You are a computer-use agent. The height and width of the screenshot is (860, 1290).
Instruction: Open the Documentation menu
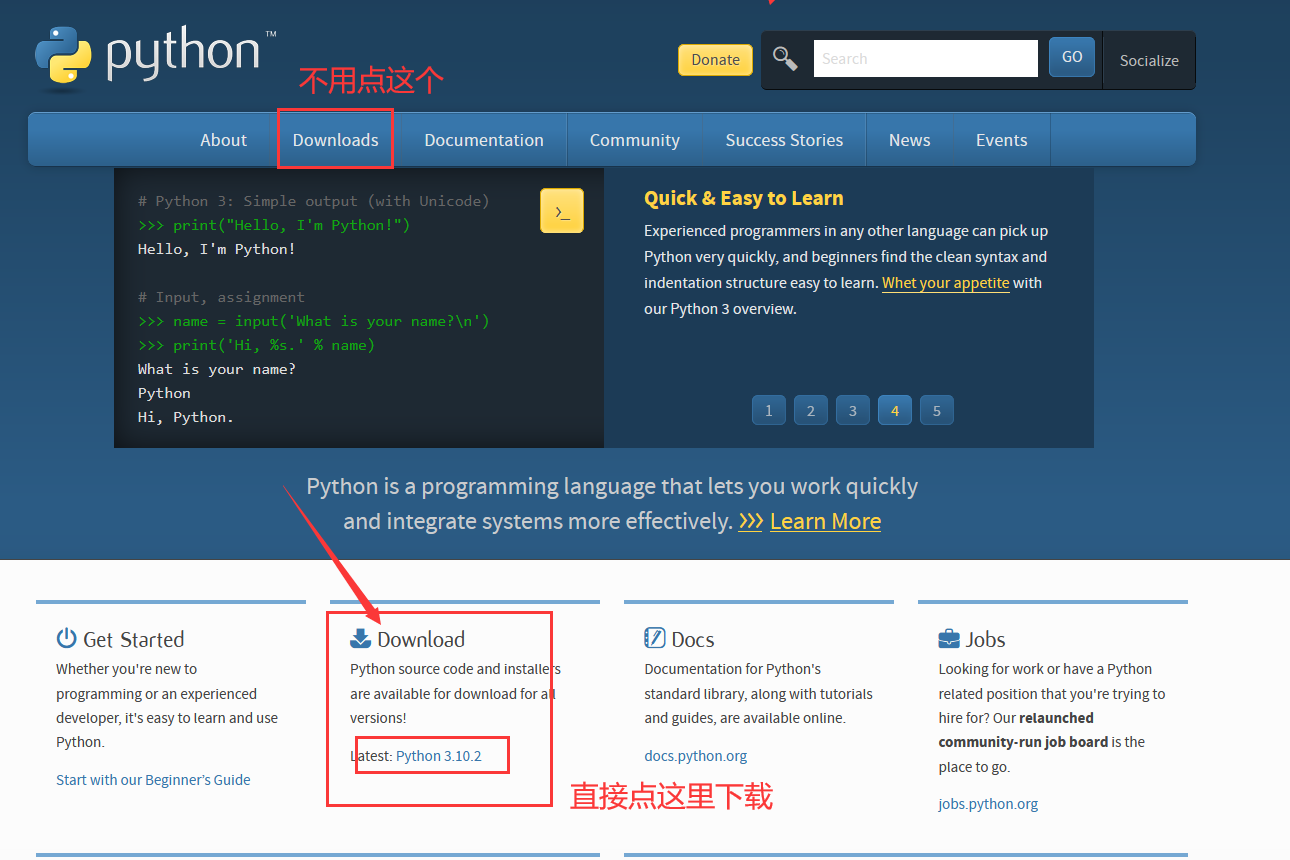(484, 140)
